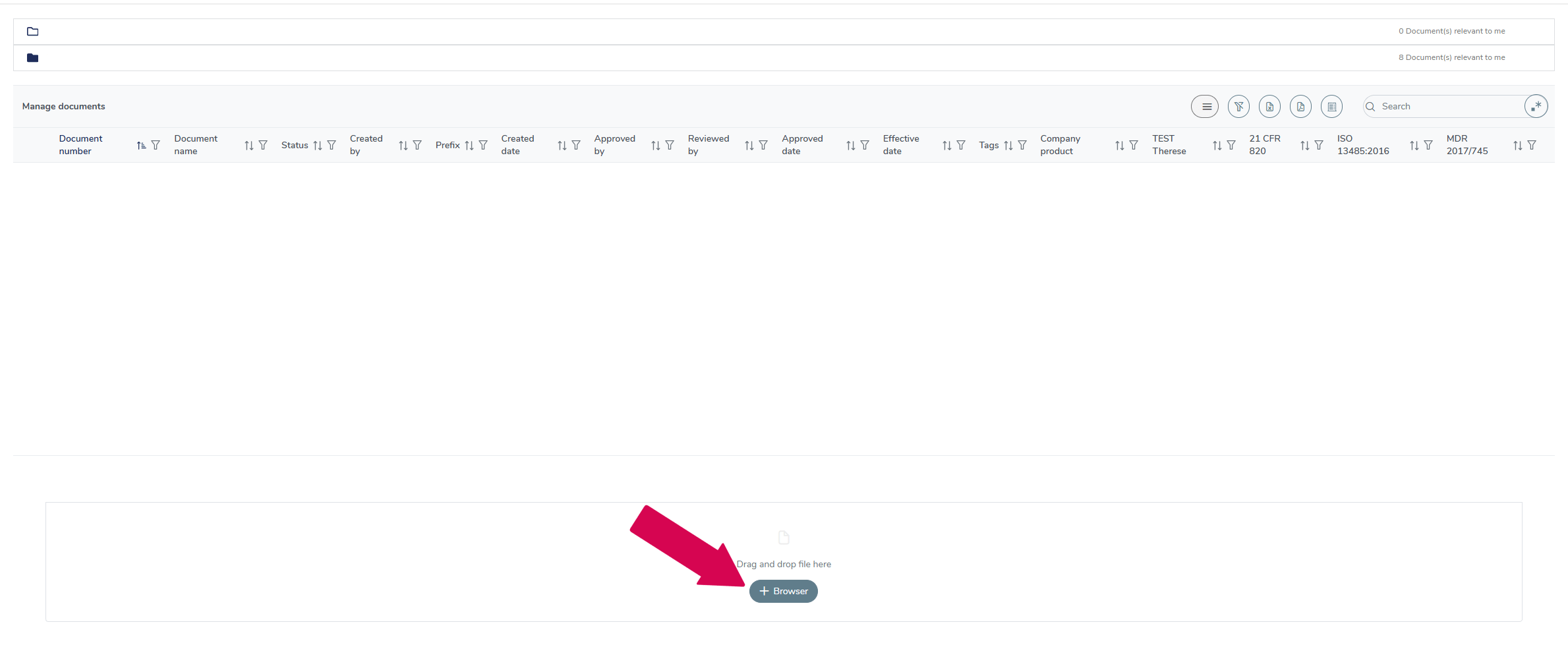The height and width of the screenshot is (670, 1568).
Task: Open the filled folder icon in second row
Action: (x=32, y=58)
